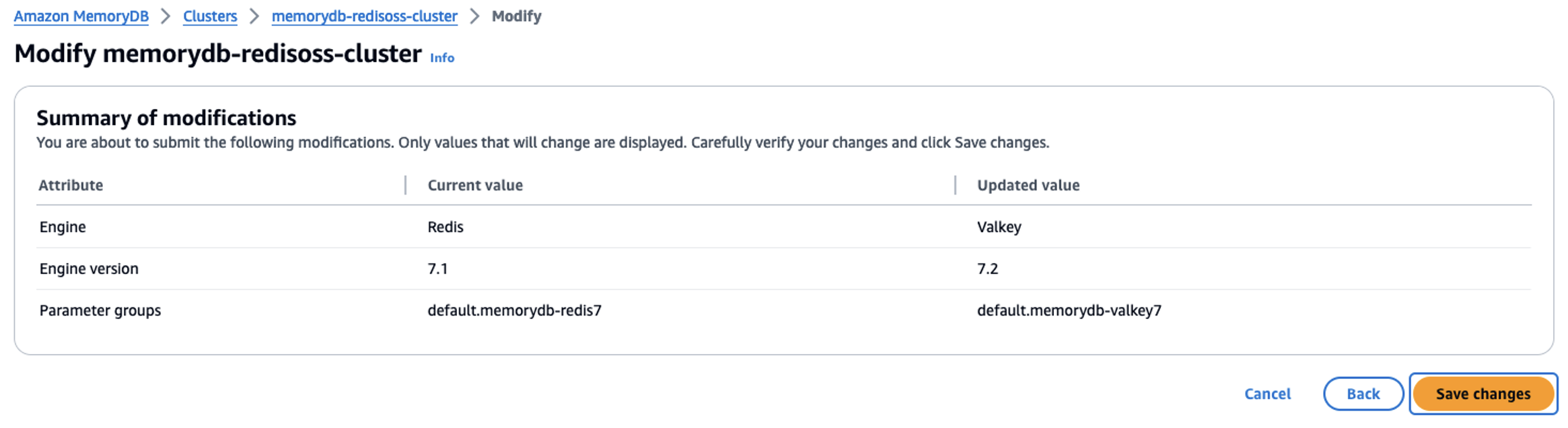Go to the Clusters breadcrumb link
The height and width of the screenshot is (428, 1568).
pos(210,16)
